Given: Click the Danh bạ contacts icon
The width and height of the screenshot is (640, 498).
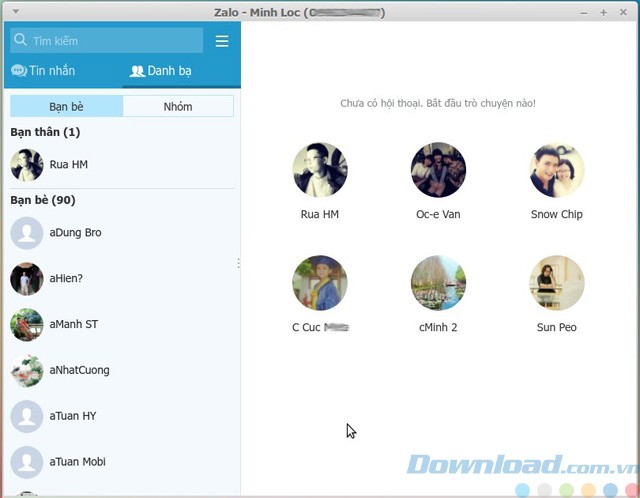Looking at the screenshot, I should [x=137, y=71].
